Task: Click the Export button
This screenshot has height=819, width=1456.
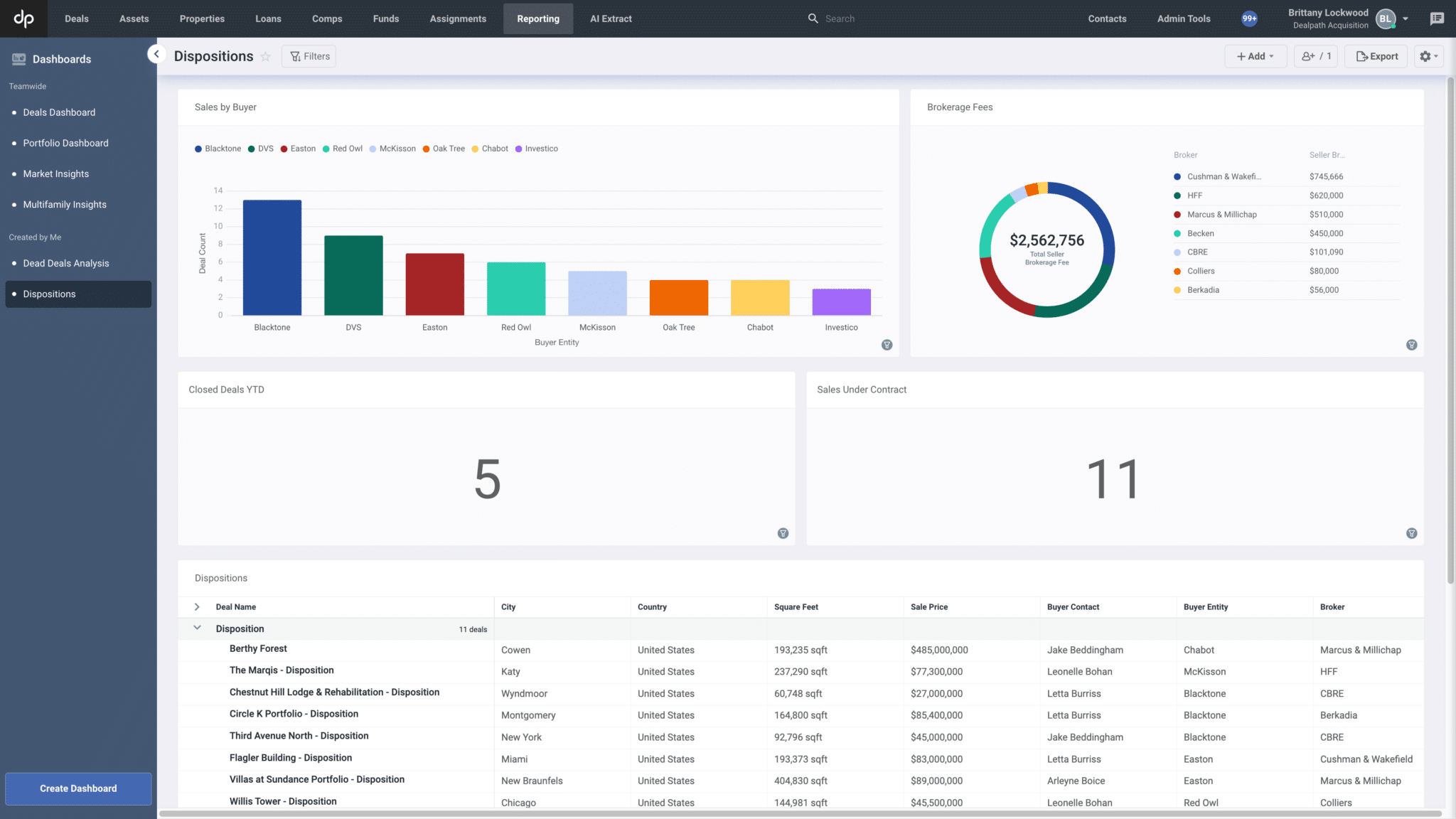Action: 1375,56
